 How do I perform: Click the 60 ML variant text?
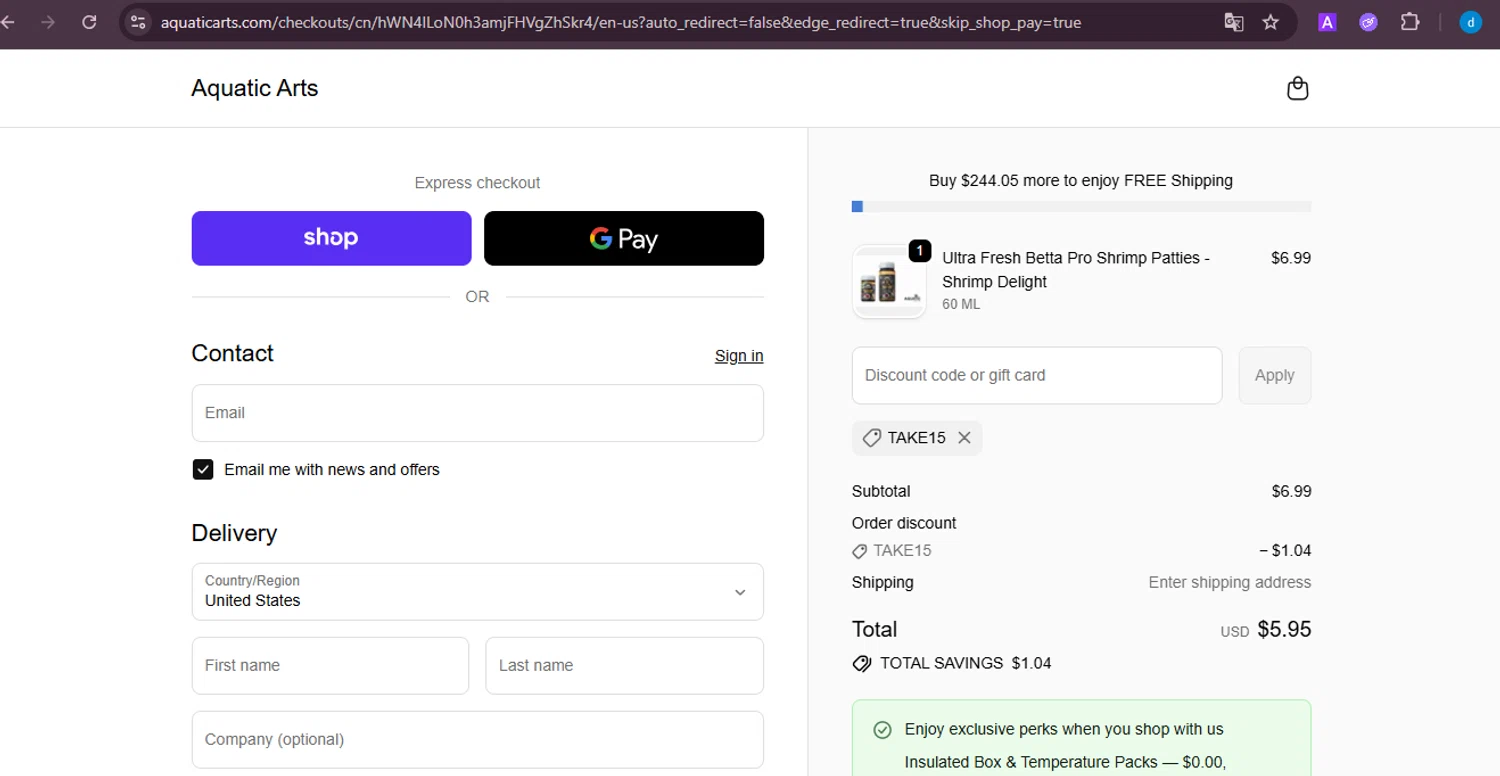(961, 304)
